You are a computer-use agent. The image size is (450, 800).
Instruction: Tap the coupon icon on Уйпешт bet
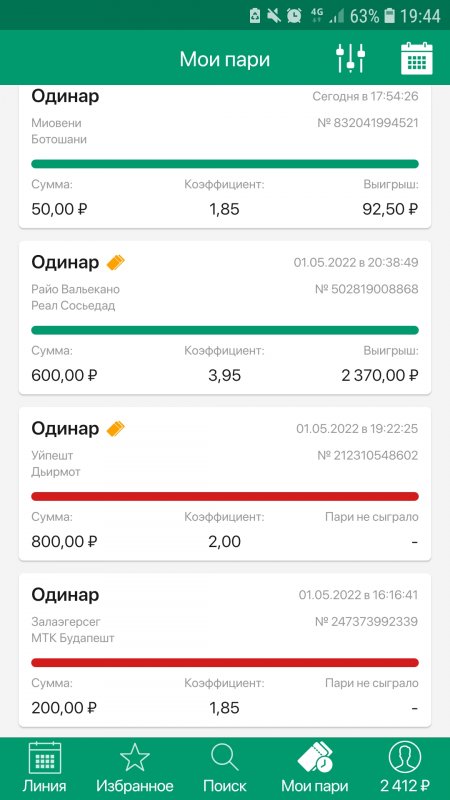(115, 429)
